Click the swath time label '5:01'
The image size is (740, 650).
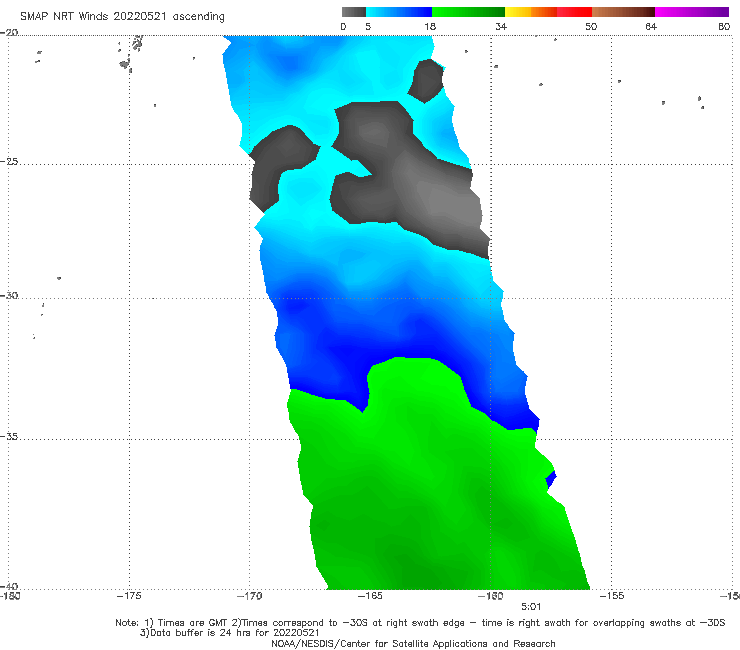(x=531, y=607)
